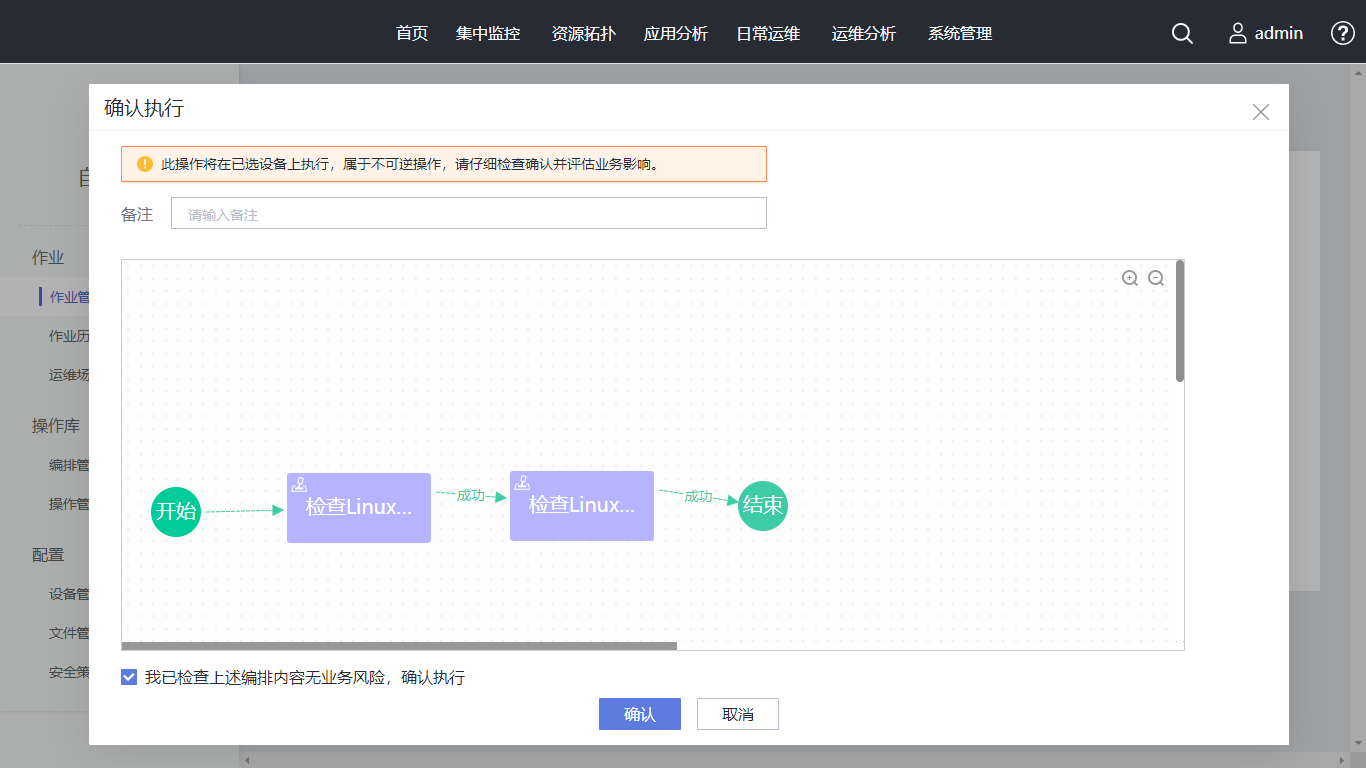Click the zoom in magnifier icon

click(1130, 278)
